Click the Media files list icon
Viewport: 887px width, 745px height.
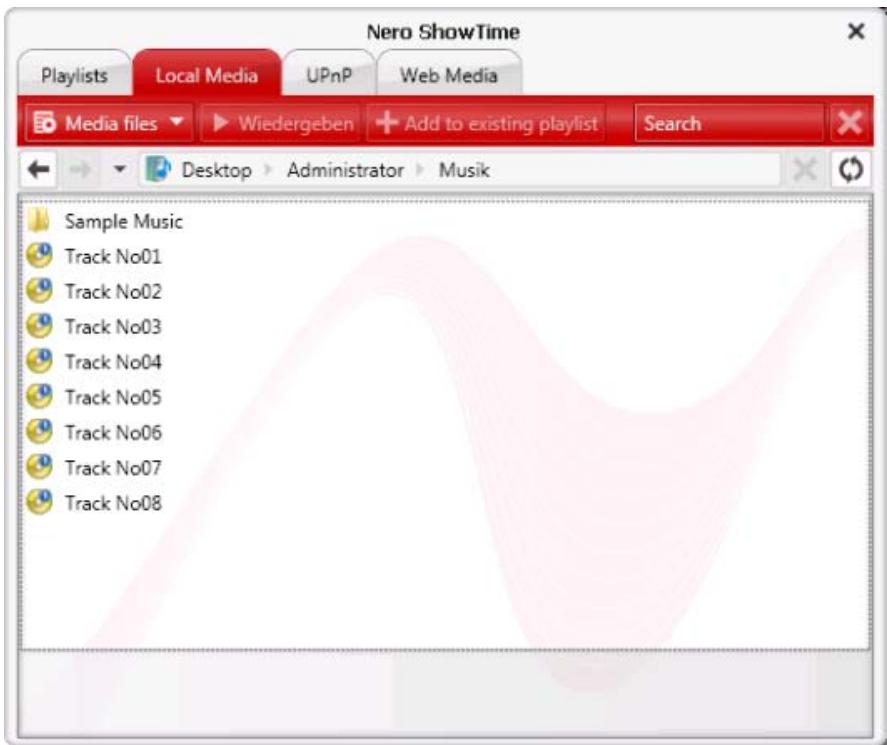click(45, 122)
